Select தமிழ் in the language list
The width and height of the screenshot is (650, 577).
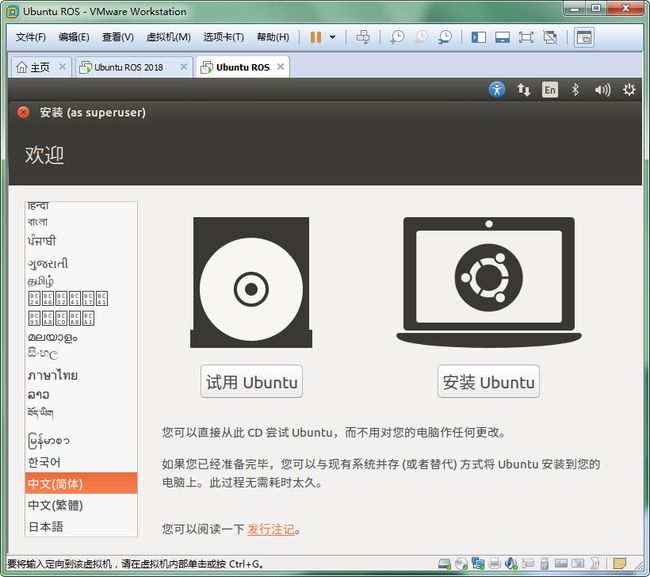coord(81,281)
